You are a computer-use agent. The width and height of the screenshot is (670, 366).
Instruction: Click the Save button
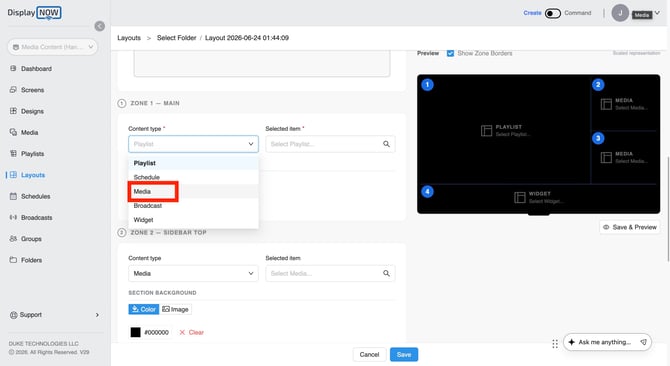pos(404,354)
